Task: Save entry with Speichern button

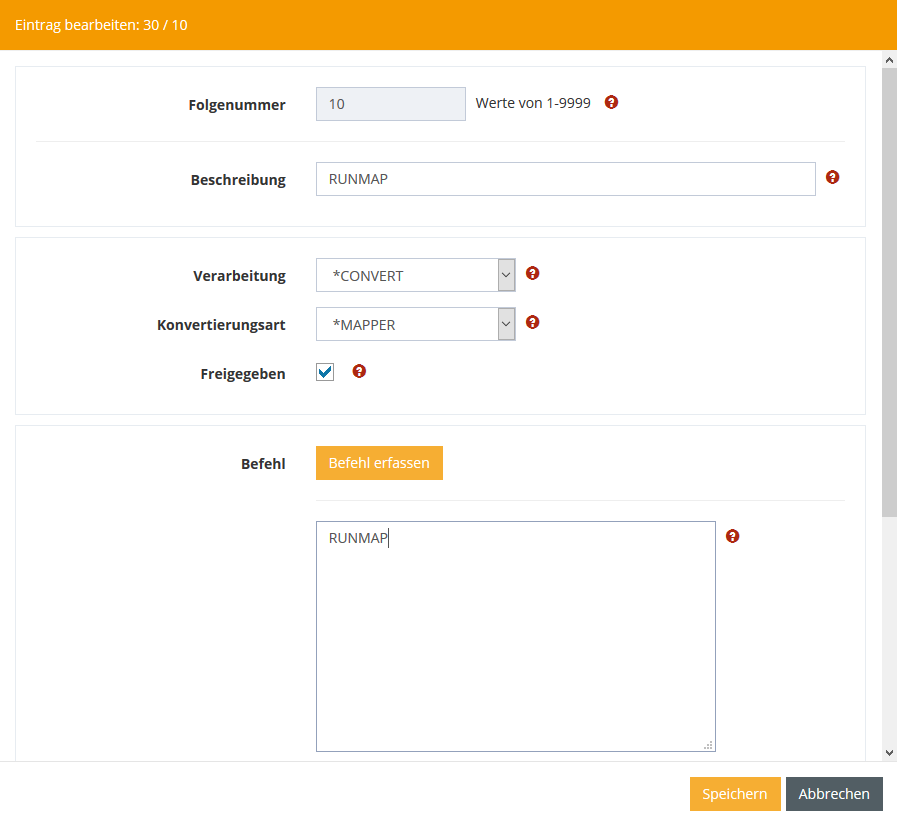Action: click(735, 794)
